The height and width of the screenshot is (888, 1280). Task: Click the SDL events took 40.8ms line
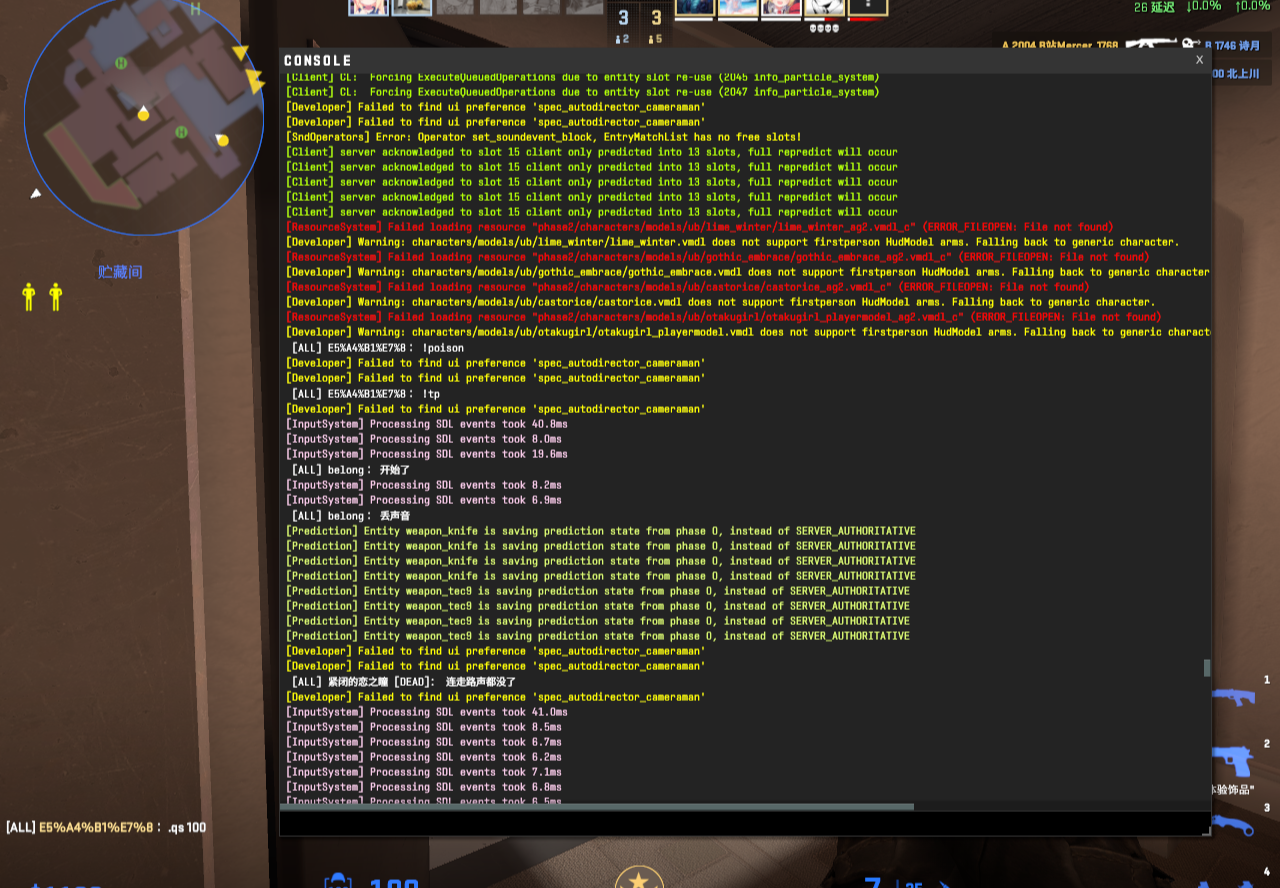click(427, 424)
